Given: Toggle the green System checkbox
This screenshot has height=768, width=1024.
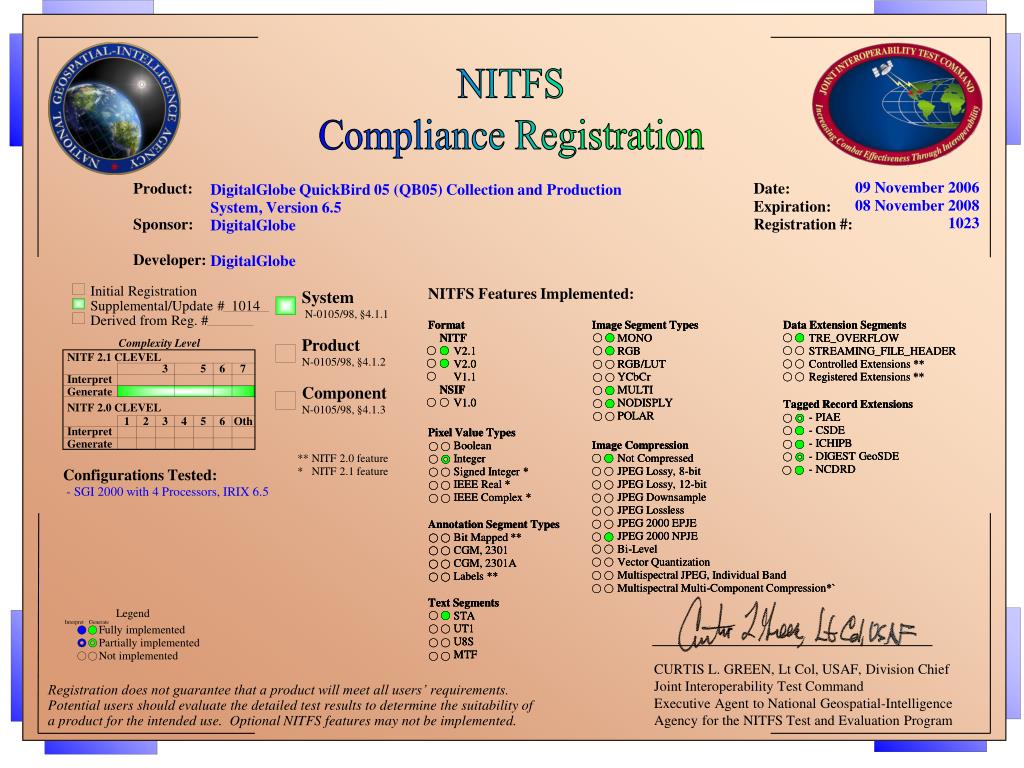Looking at the screenshot, I should 285,306.
